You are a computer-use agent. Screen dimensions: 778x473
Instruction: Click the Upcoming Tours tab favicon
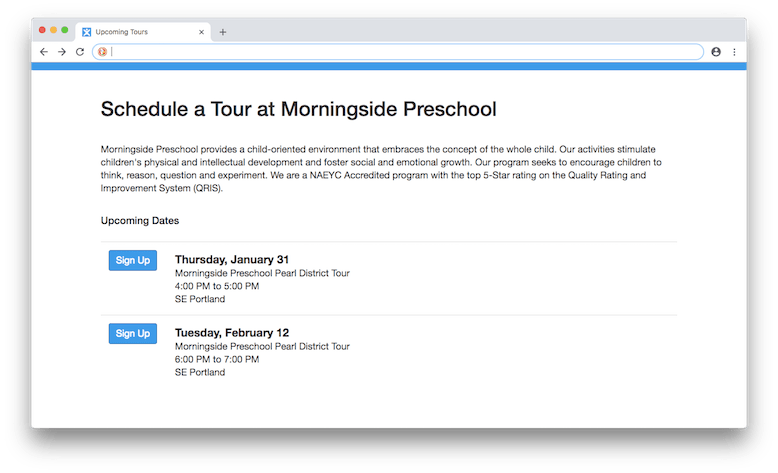[x=87, y=32]
